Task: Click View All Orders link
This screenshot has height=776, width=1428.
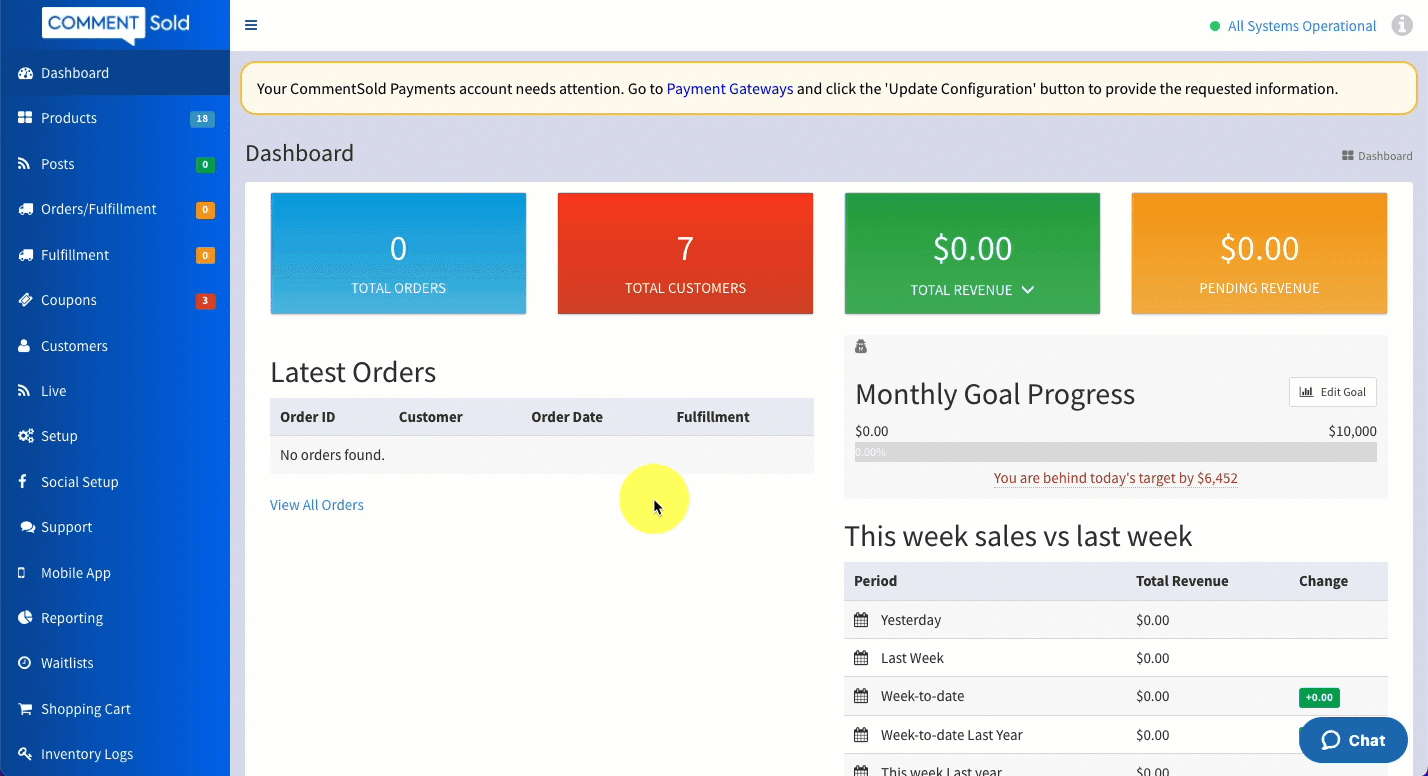Action: [x=317, y=505]
